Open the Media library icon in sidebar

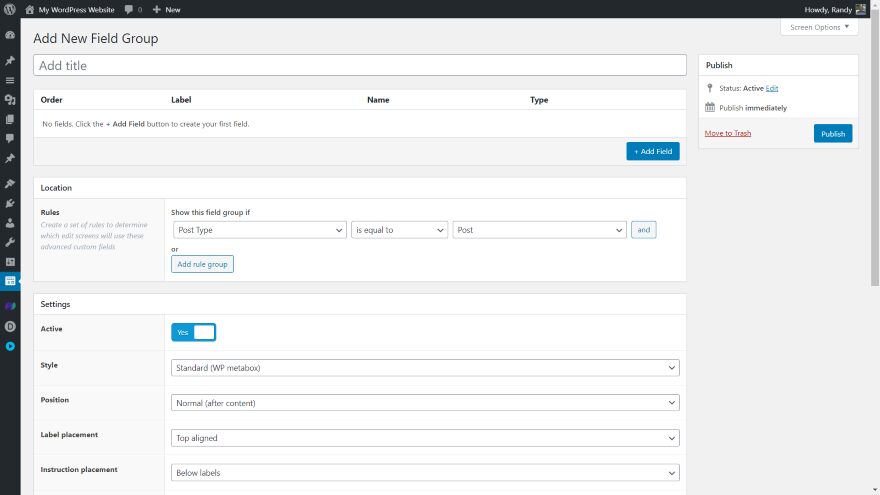pos(10,100)
